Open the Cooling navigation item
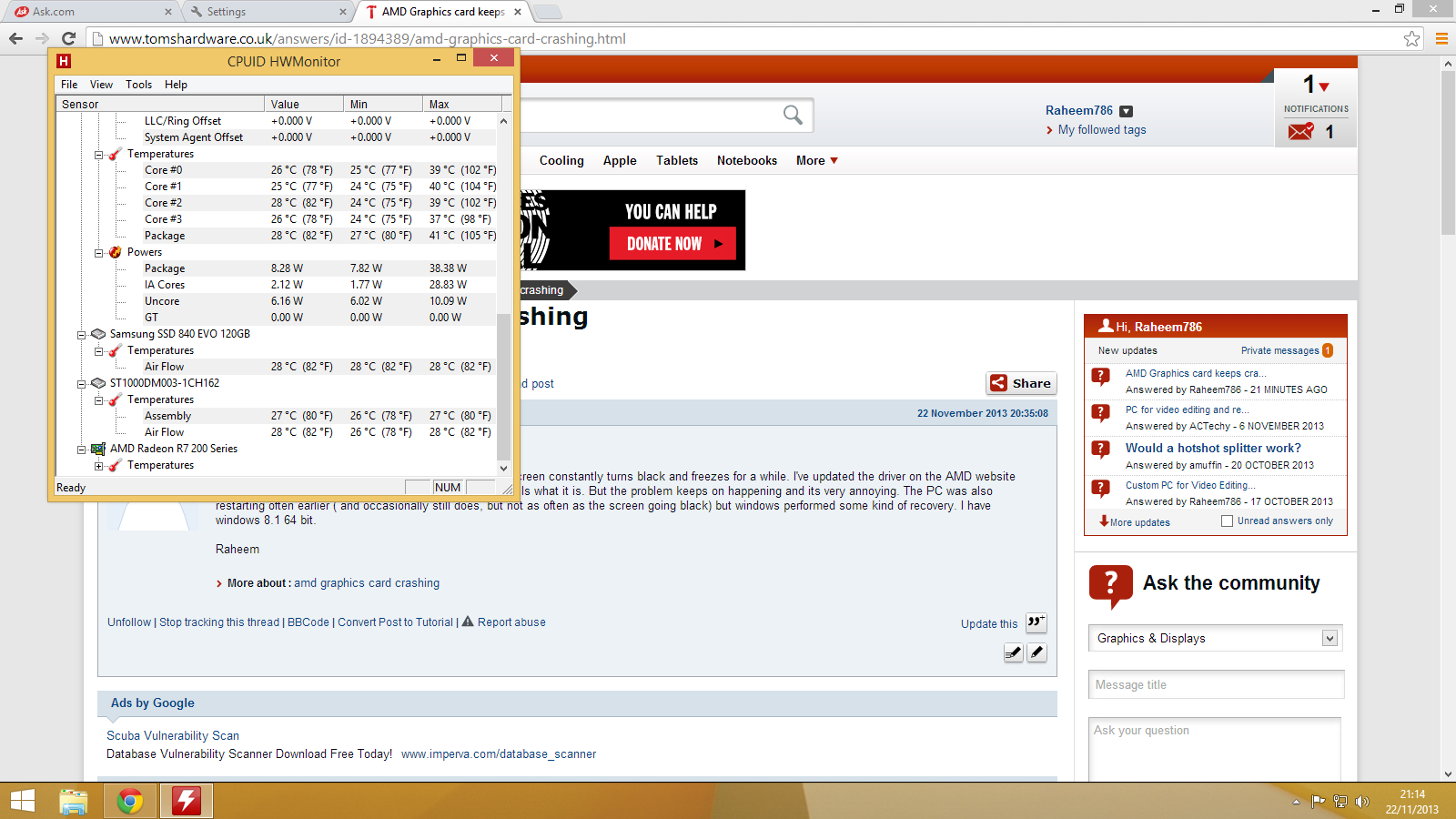The height and width of the screenshot is (819, 1456). click(561, 160)
